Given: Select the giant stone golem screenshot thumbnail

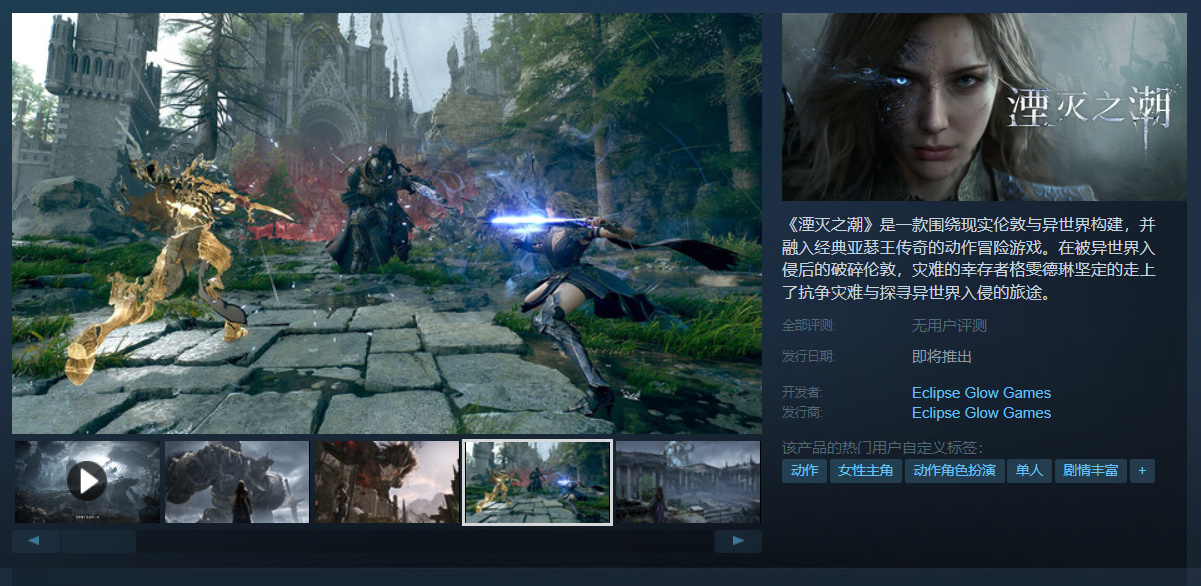Looking at the screenshot, I should point(237,482).
